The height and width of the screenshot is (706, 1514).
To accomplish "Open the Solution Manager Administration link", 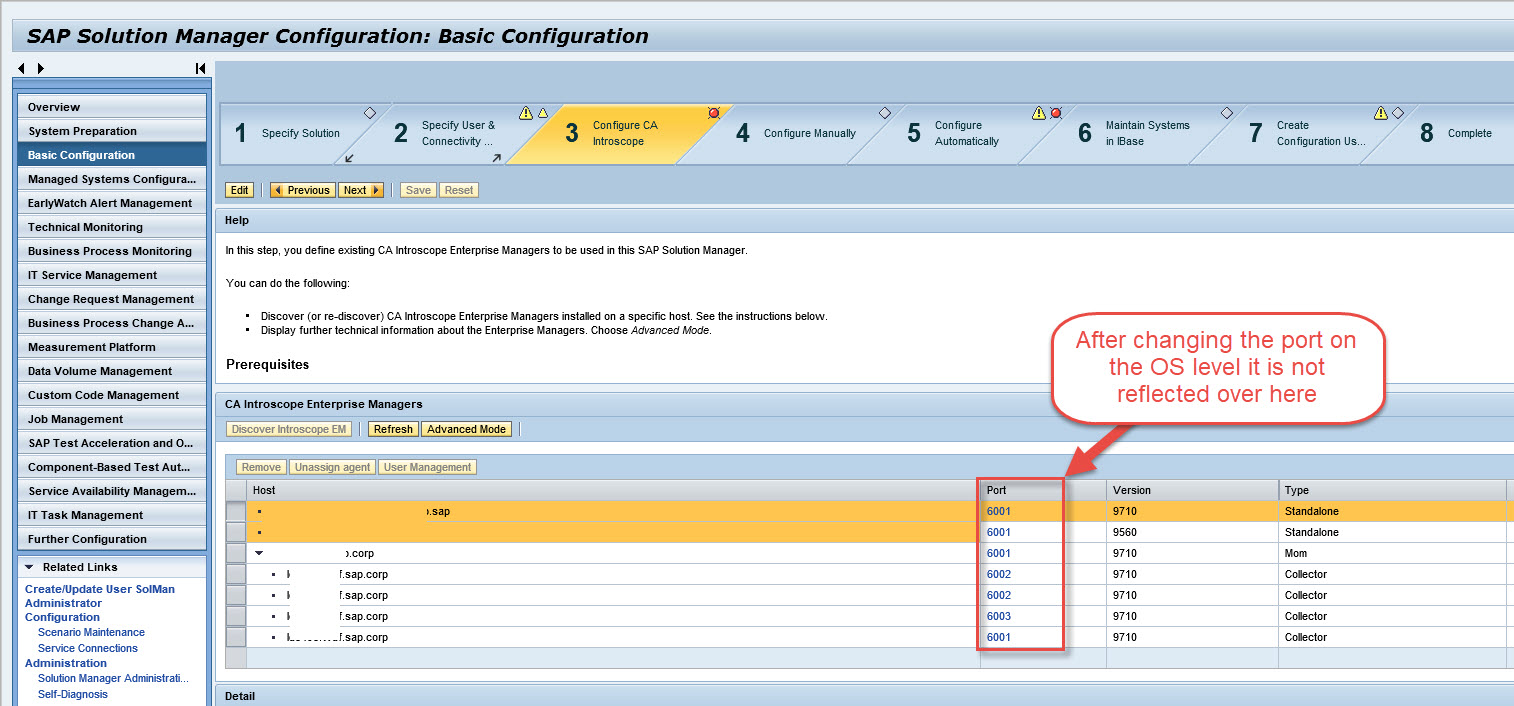I will [x=113, y=678].
